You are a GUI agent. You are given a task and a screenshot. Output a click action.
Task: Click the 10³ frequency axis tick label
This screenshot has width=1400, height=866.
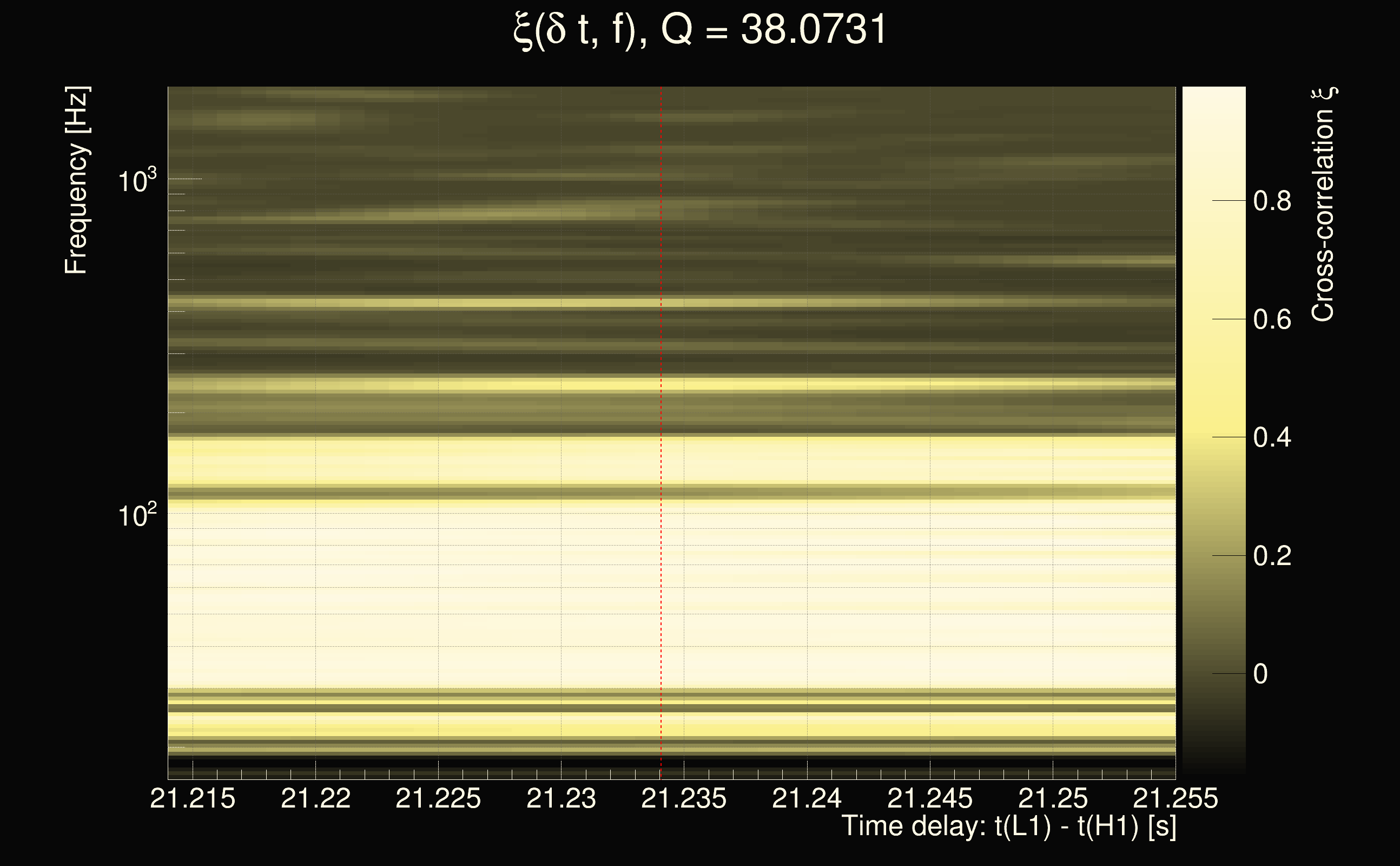pos(136,181)
